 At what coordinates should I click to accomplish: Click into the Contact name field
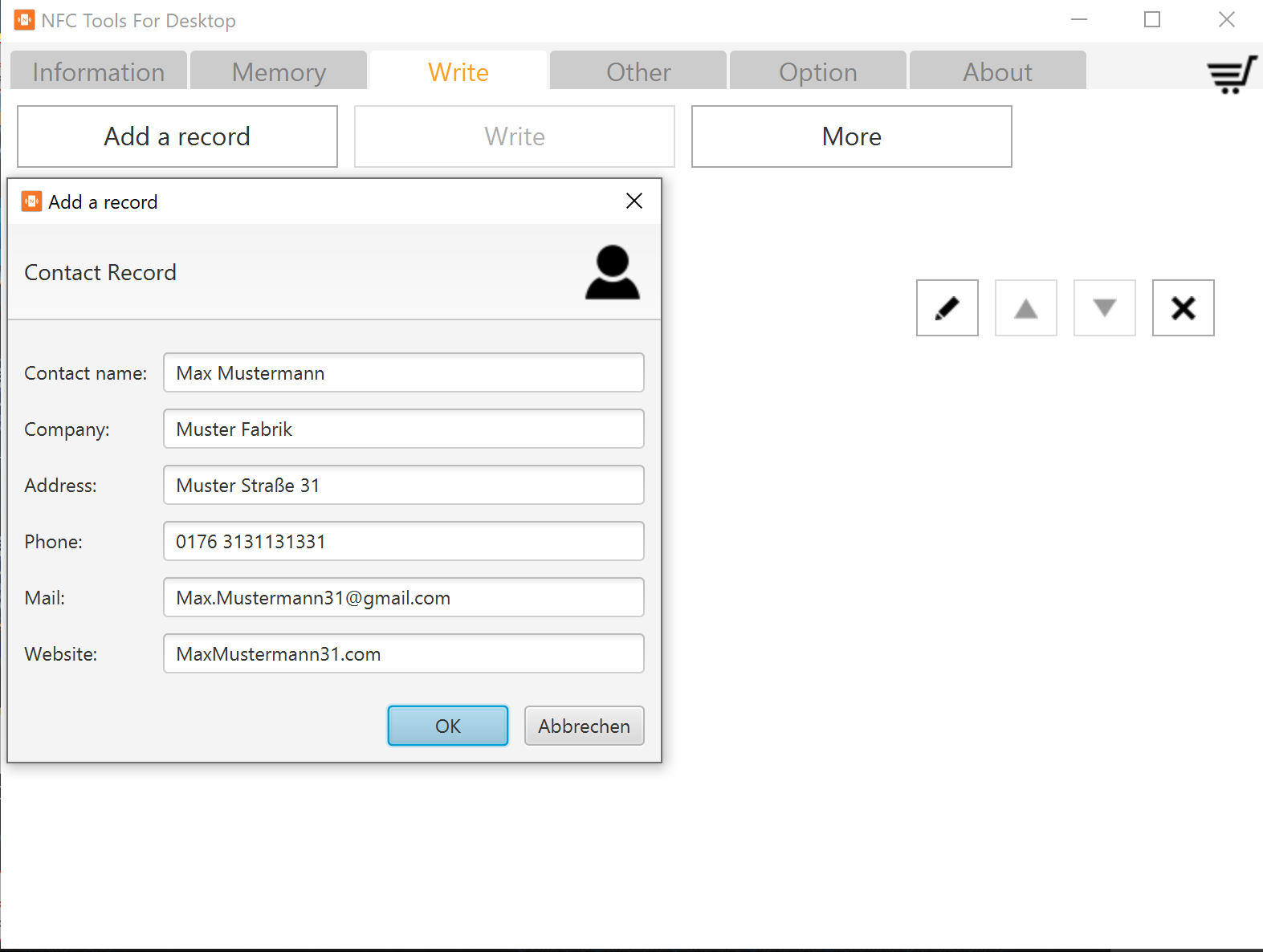click(x=403, y=373)
